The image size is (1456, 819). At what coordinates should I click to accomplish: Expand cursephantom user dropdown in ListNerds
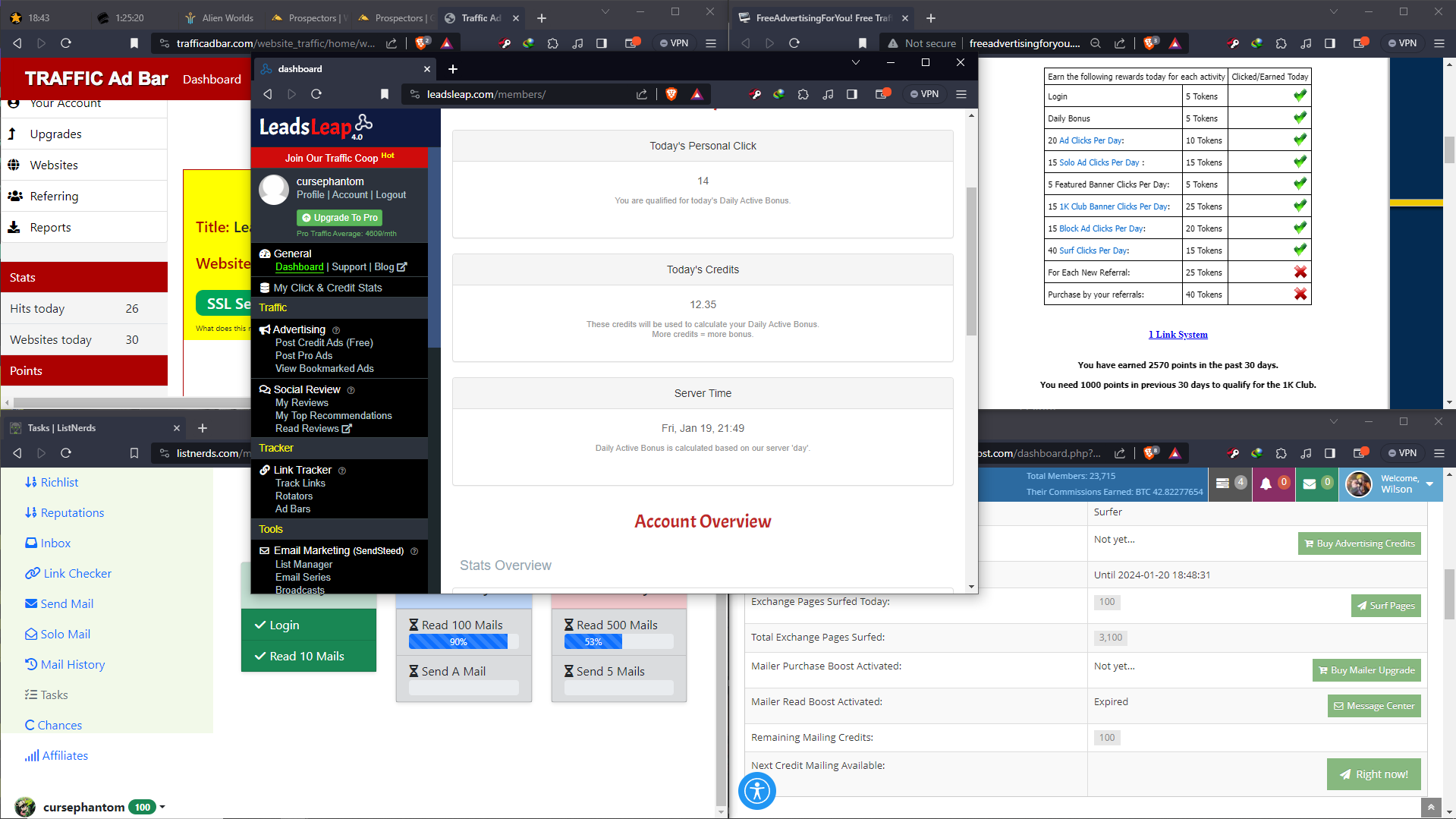pos(162,807)
